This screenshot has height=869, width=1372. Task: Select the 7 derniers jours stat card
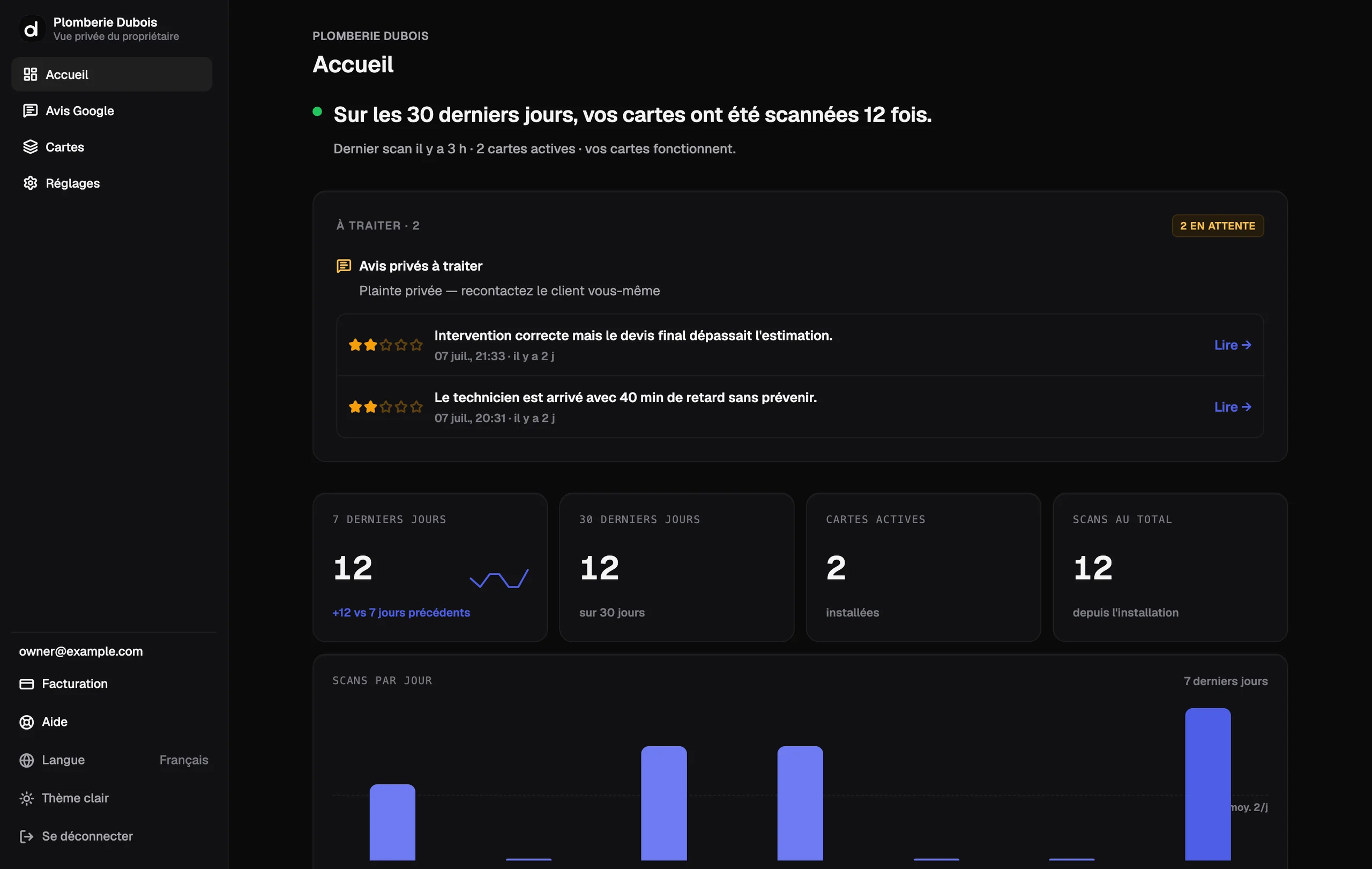click(430, 568)
